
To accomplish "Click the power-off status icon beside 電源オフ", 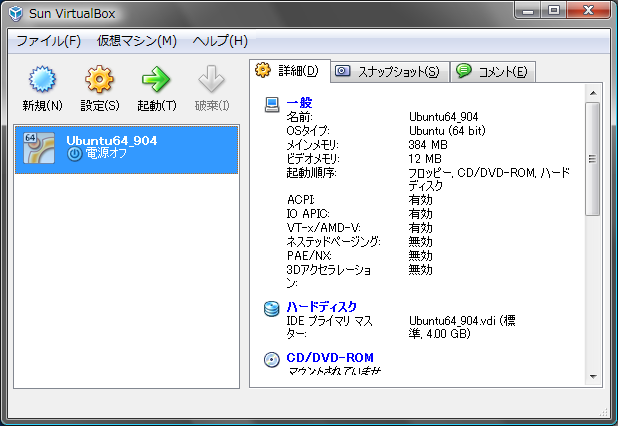I will pos(74,154).
